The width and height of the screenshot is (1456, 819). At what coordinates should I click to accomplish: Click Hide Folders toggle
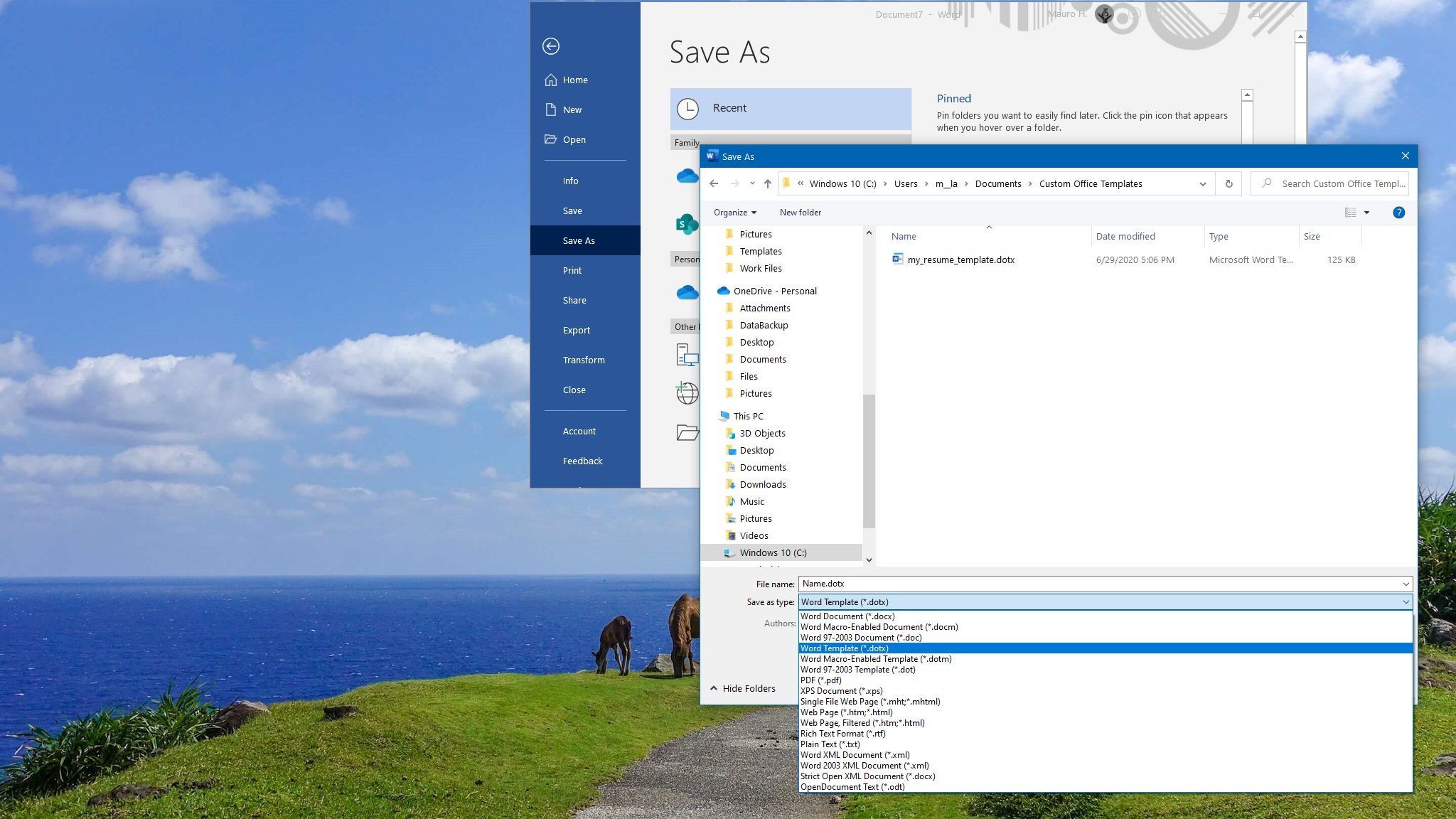pos(742,688)
